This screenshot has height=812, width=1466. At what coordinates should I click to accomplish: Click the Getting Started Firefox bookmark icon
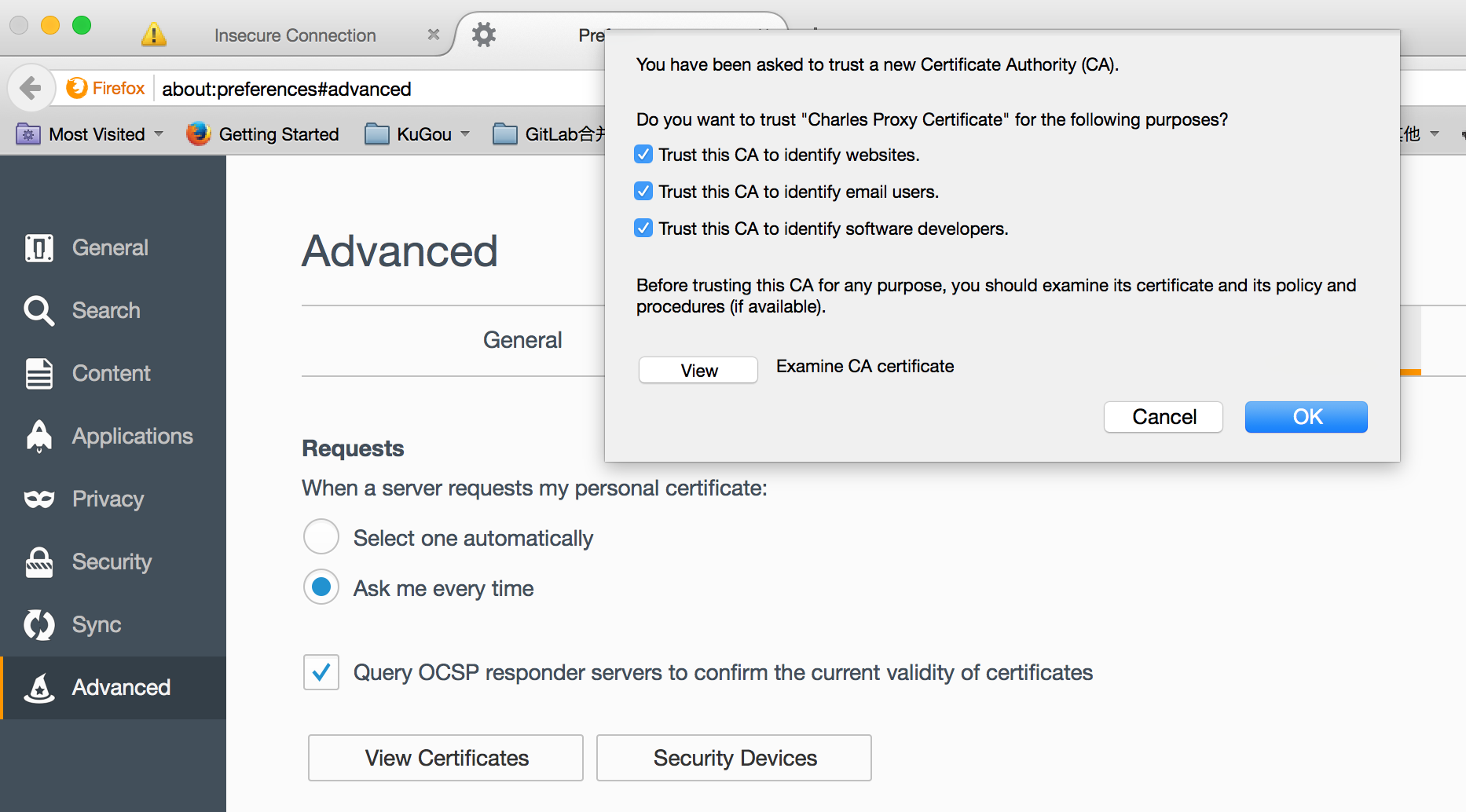199,134
